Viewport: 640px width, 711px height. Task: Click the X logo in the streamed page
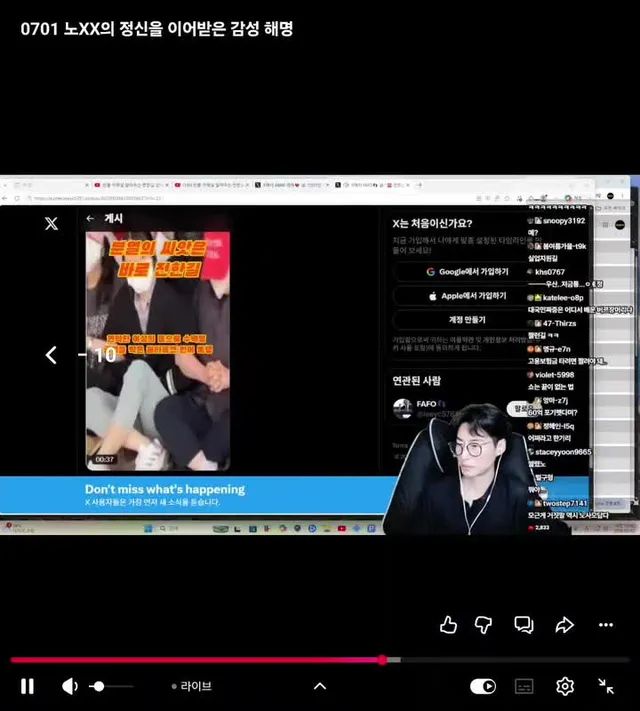(x=51, y=223)
